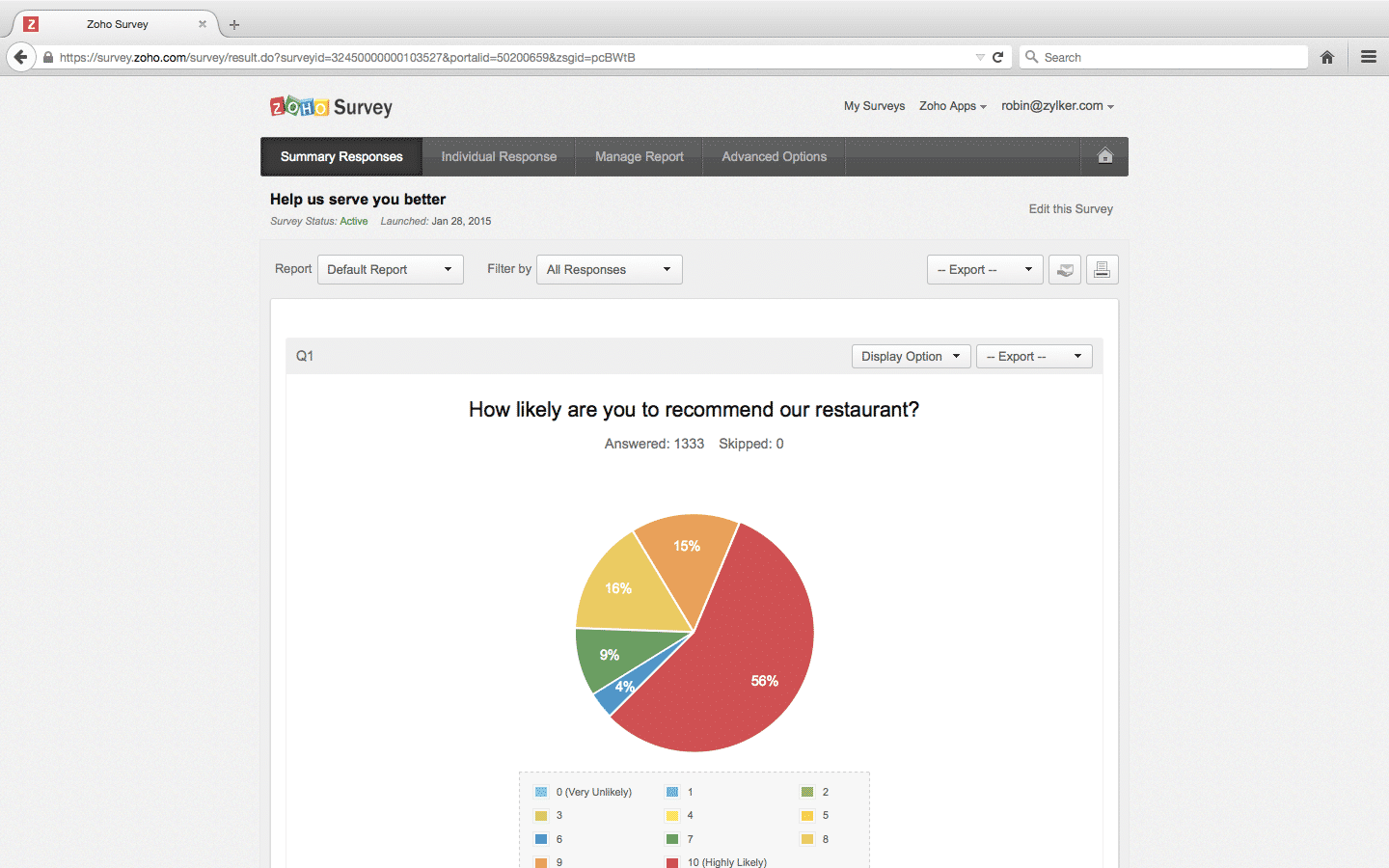Click the Q1 question label
This screenshot has height=868, width=1389.
pyautogui.click(x=305, y=356)
